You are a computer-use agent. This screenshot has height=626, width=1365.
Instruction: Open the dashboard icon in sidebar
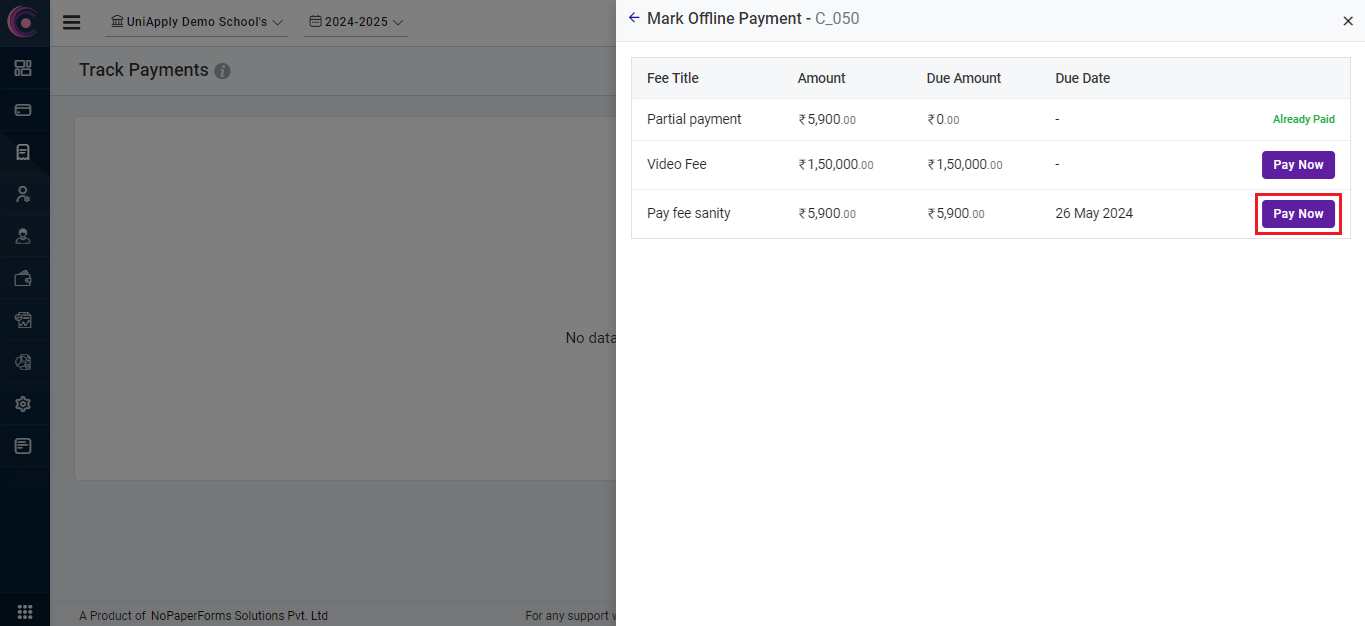[x=23, y=68]
